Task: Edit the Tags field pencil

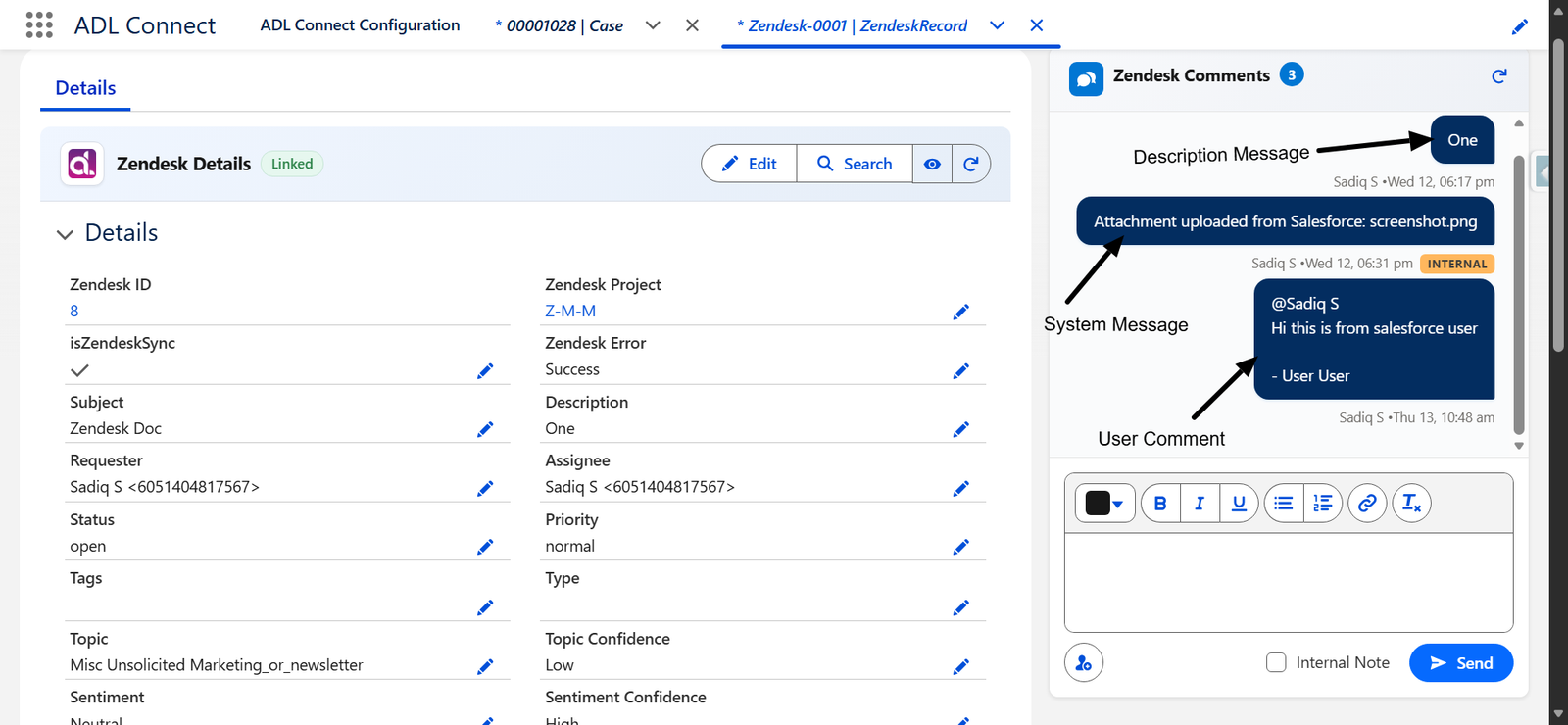Action: click(x=485, y=607)
